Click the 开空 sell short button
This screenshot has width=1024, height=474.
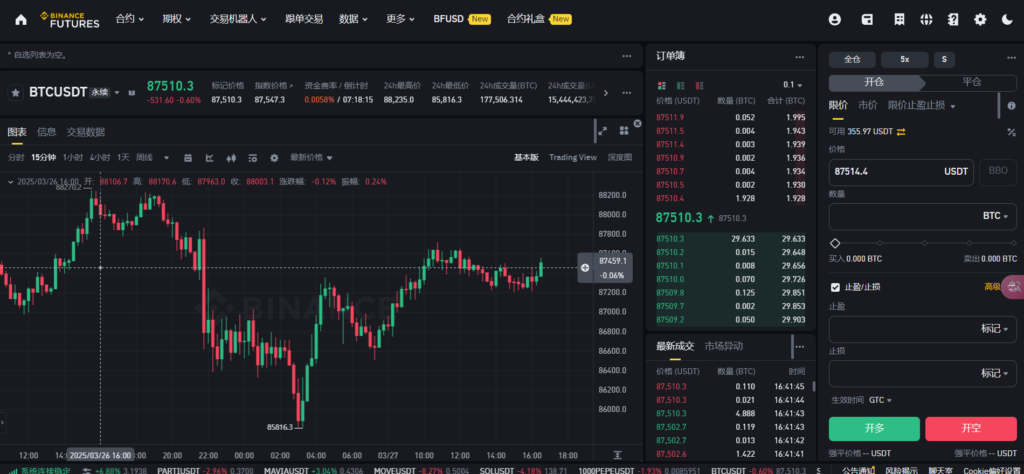click(971, 429)
